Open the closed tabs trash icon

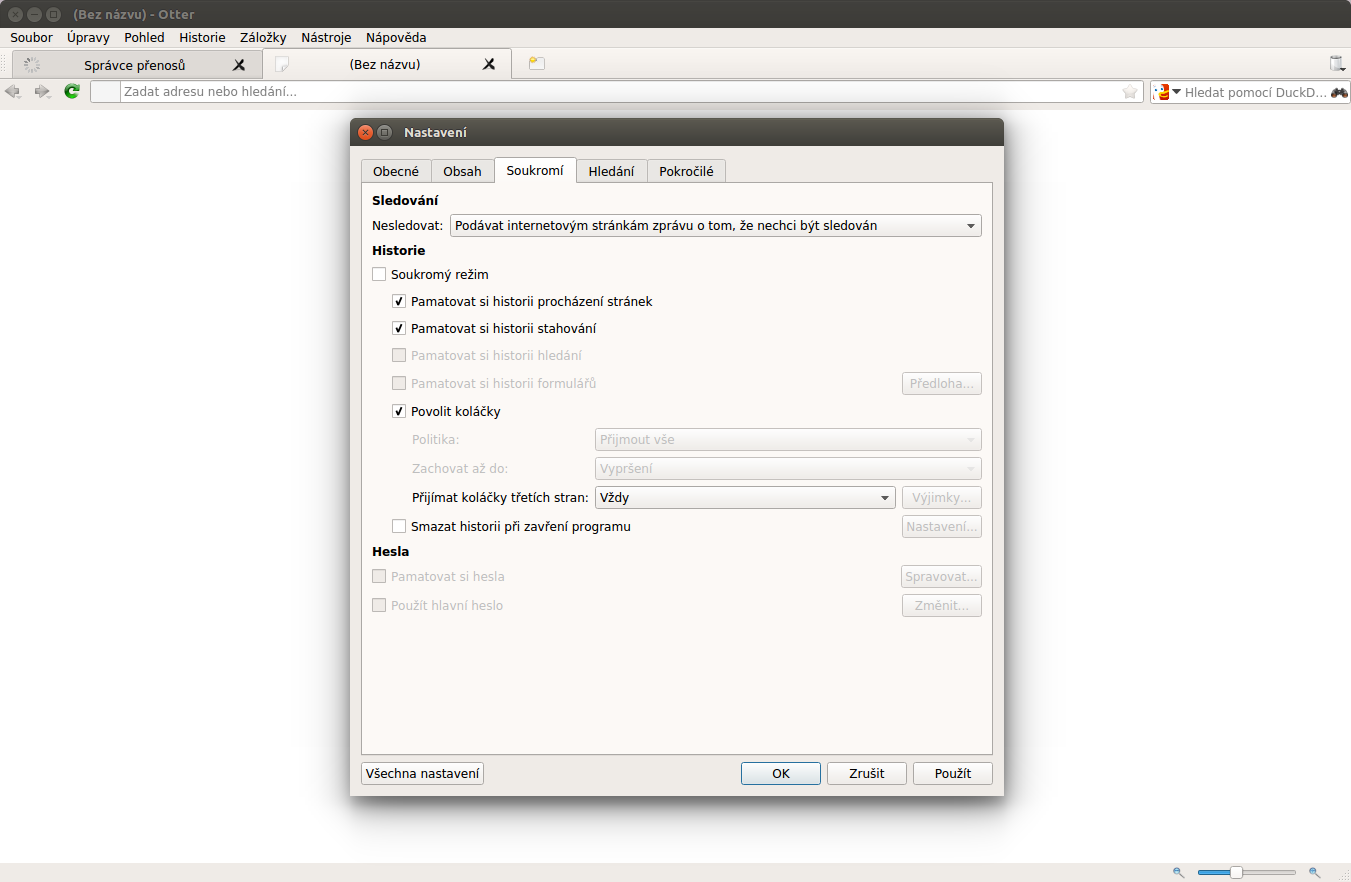(x=1337, y=64)
